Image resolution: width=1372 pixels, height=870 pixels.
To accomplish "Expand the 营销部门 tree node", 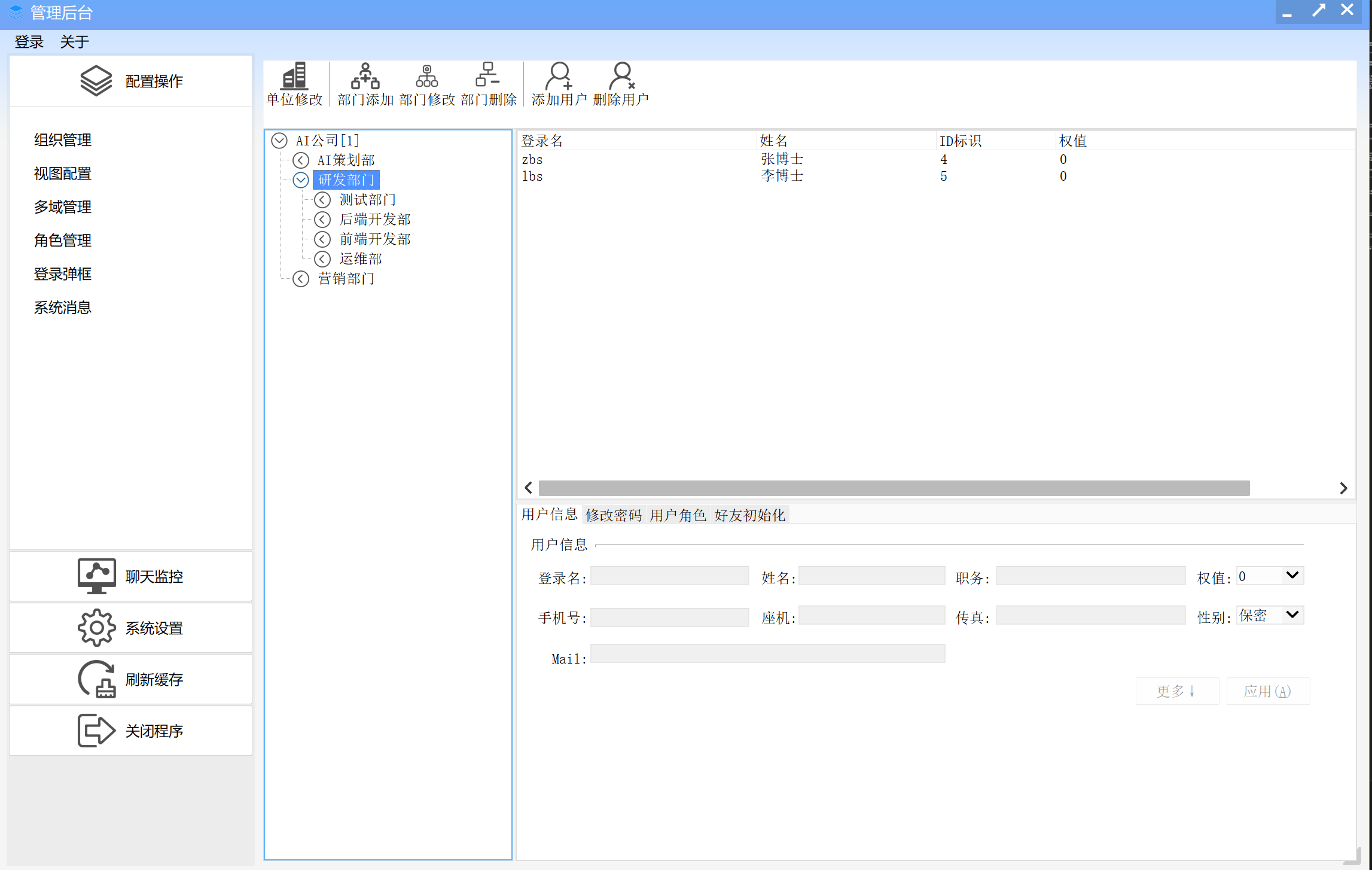I will click(301, 279).
